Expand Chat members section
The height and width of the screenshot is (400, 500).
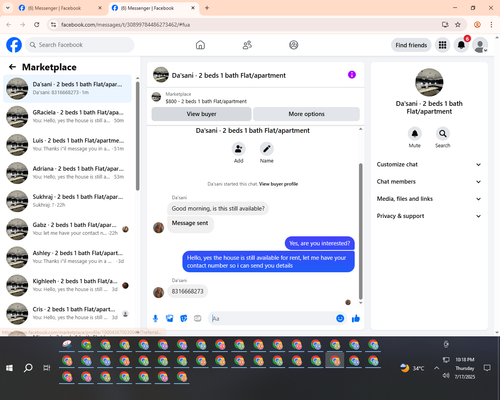(x=429, y=182)
